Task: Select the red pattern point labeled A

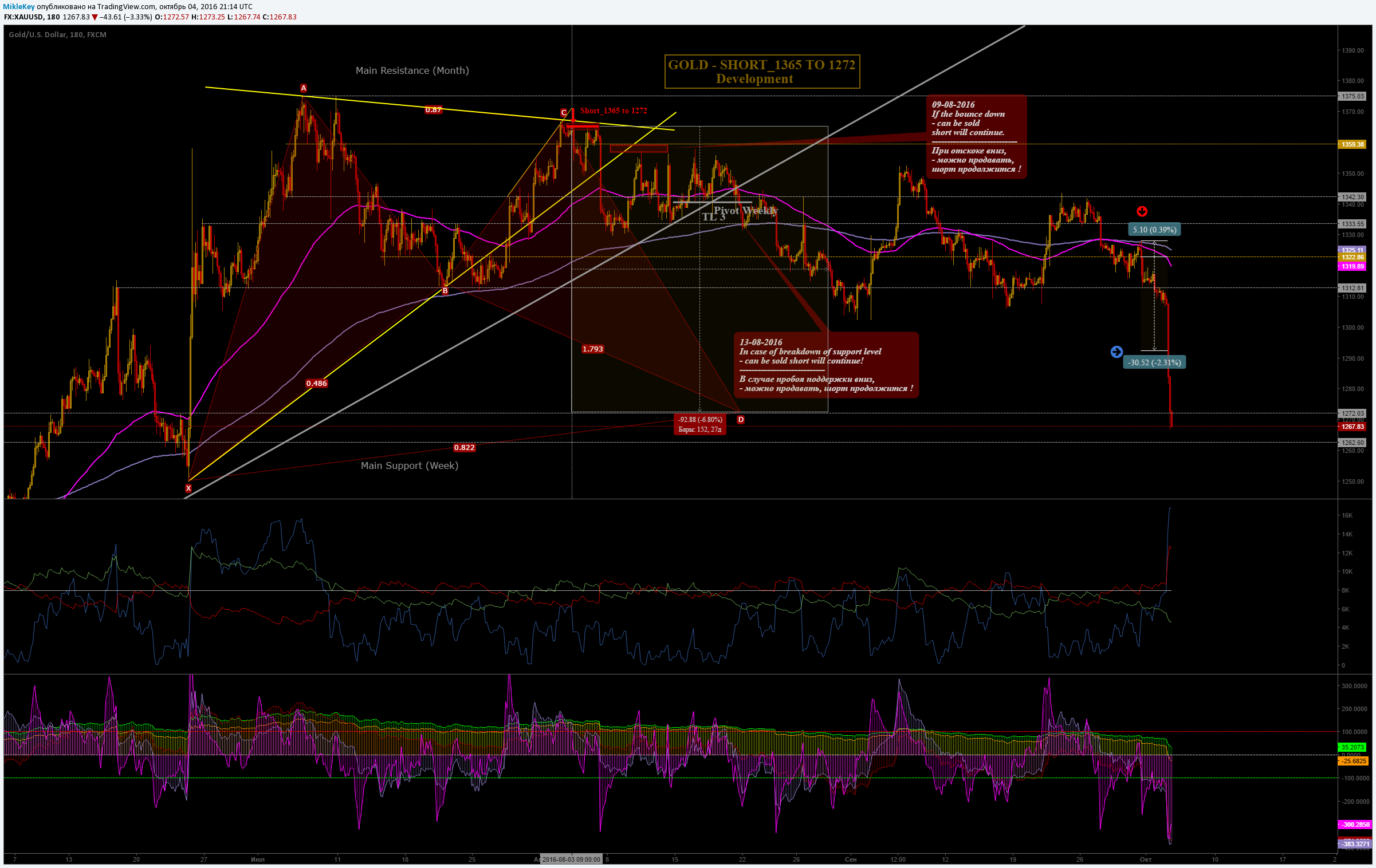Action: pos(304,88)
